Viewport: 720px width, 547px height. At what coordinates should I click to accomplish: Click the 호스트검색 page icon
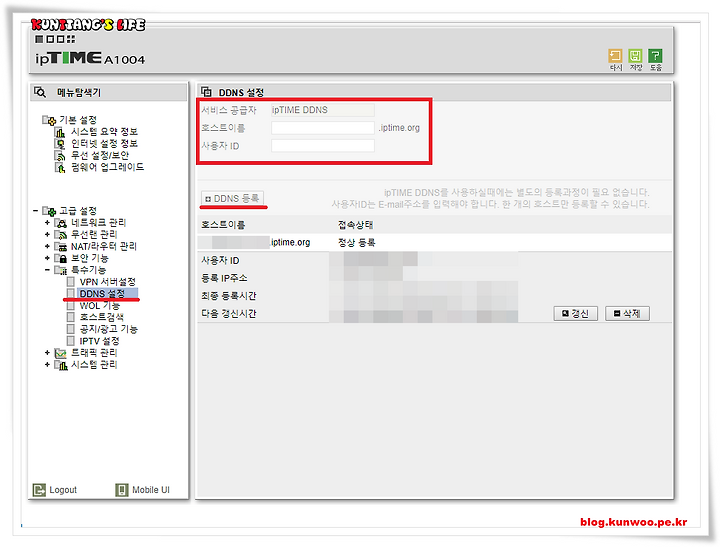point(71,317)
